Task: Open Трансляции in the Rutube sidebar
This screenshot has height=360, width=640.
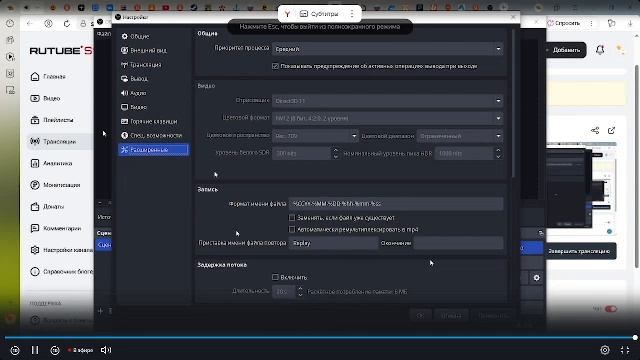Action: pyautogui.click(x=59, y=142)
